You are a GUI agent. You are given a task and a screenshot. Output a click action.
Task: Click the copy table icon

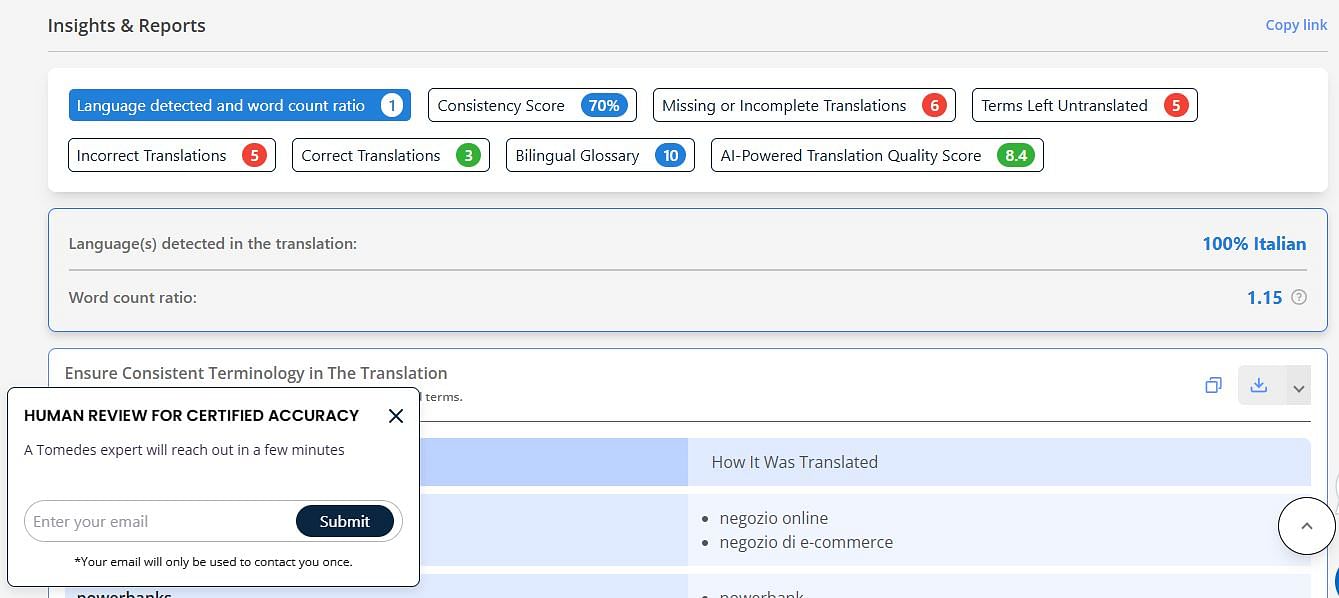pyautogui.click(x=1213, y=386)
